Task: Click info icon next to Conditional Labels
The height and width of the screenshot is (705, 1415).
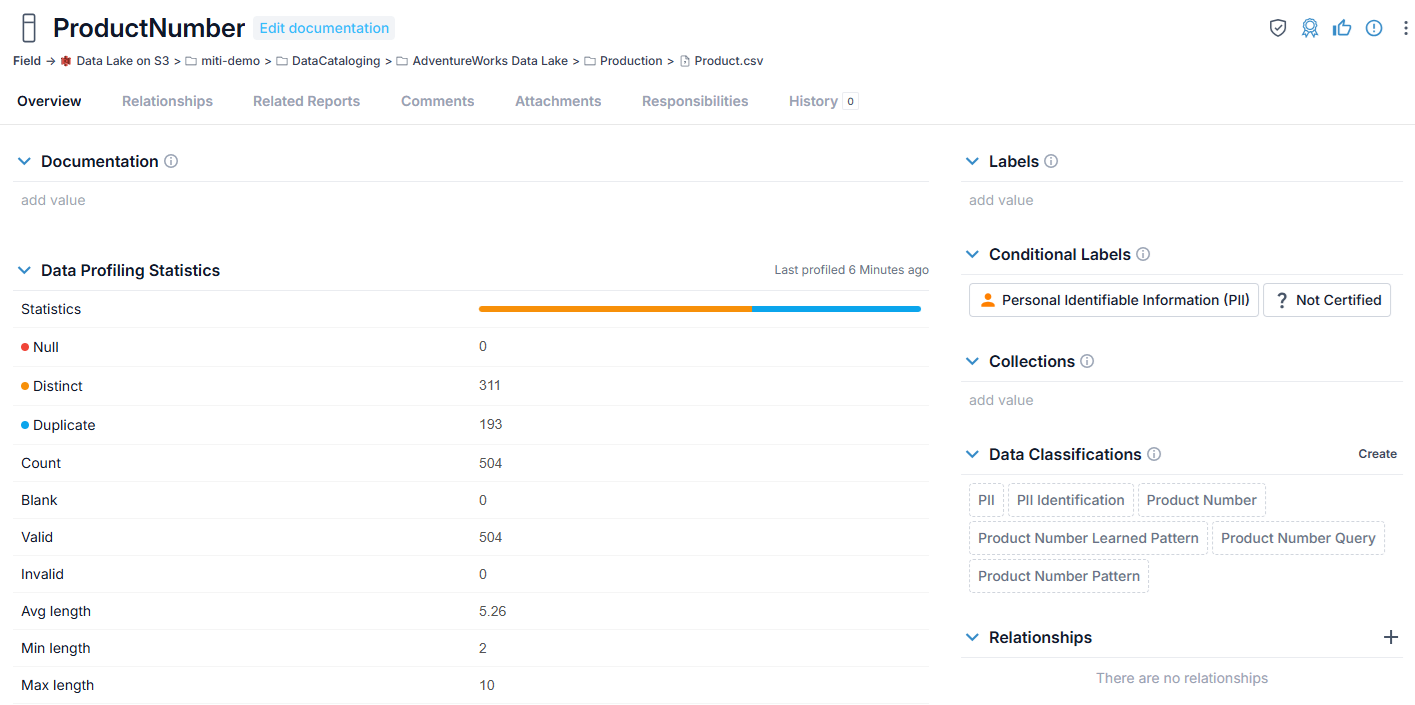Action: (1143, 254)
